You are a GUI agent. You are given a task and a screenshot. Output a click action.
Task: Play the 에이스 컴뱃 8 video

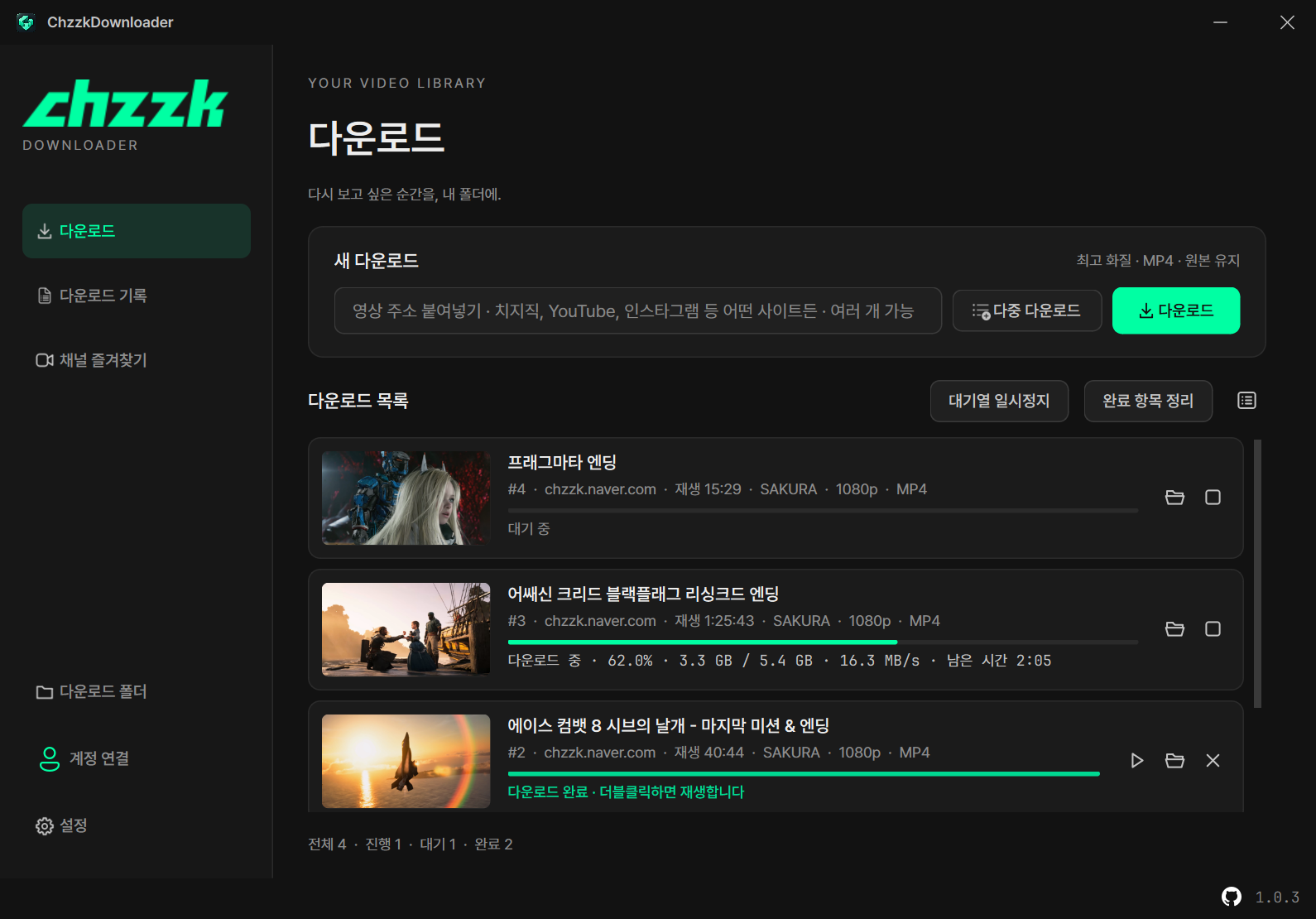pyautogui.click(x=1136, y=761)
